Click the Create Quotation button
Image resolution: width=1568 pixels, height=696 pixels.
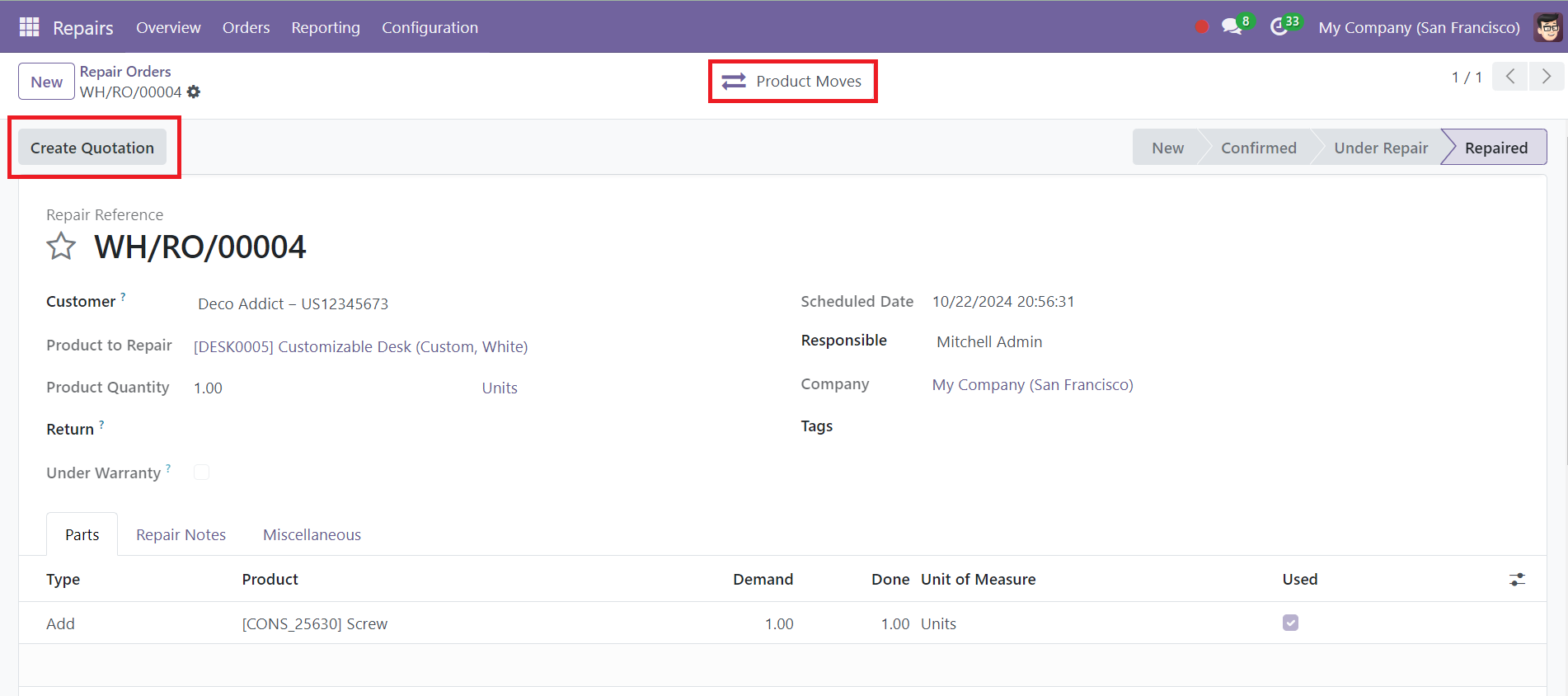pos(92,148)
